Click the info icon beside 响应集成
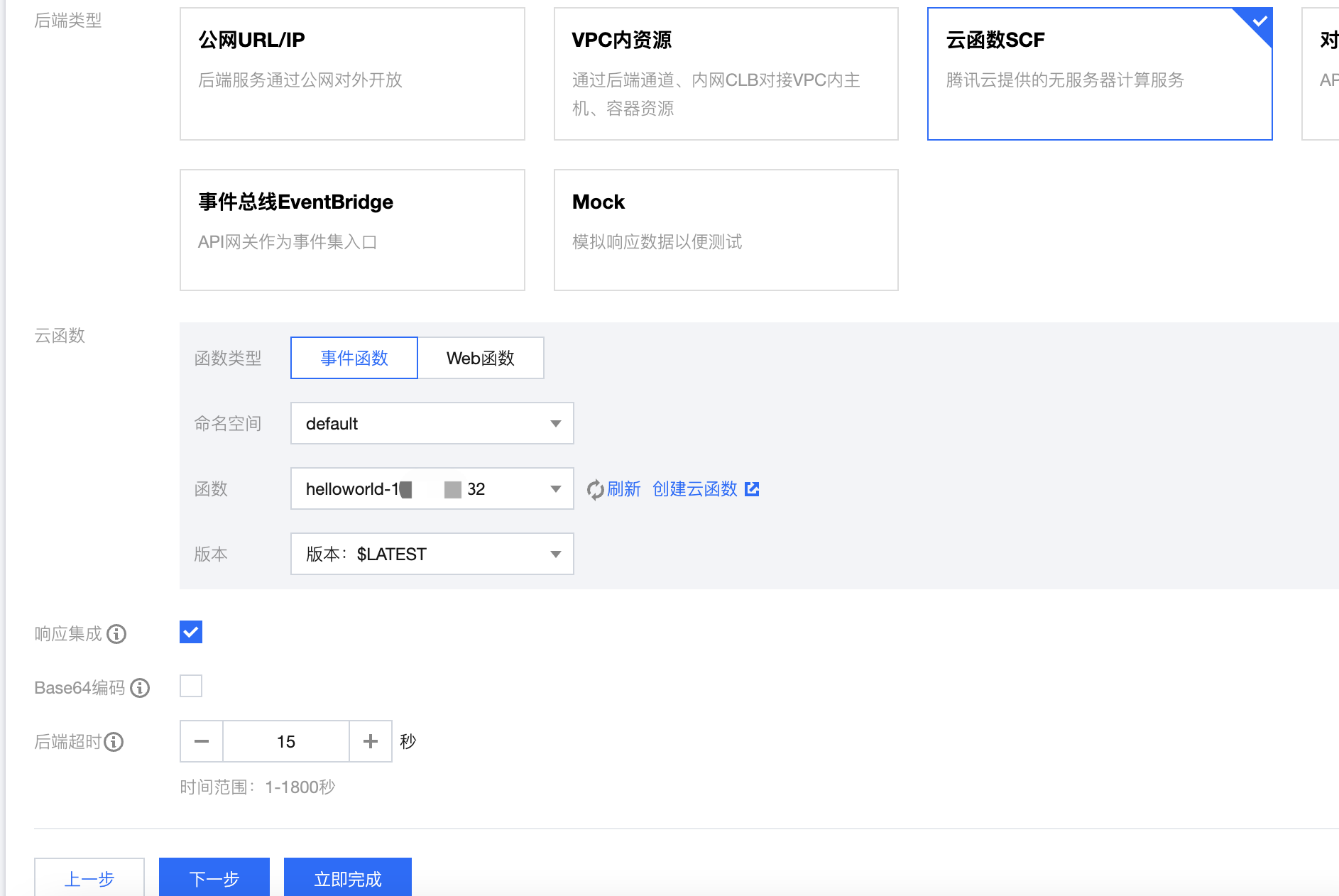This screenshot has width=1339, height=896. 116,634
